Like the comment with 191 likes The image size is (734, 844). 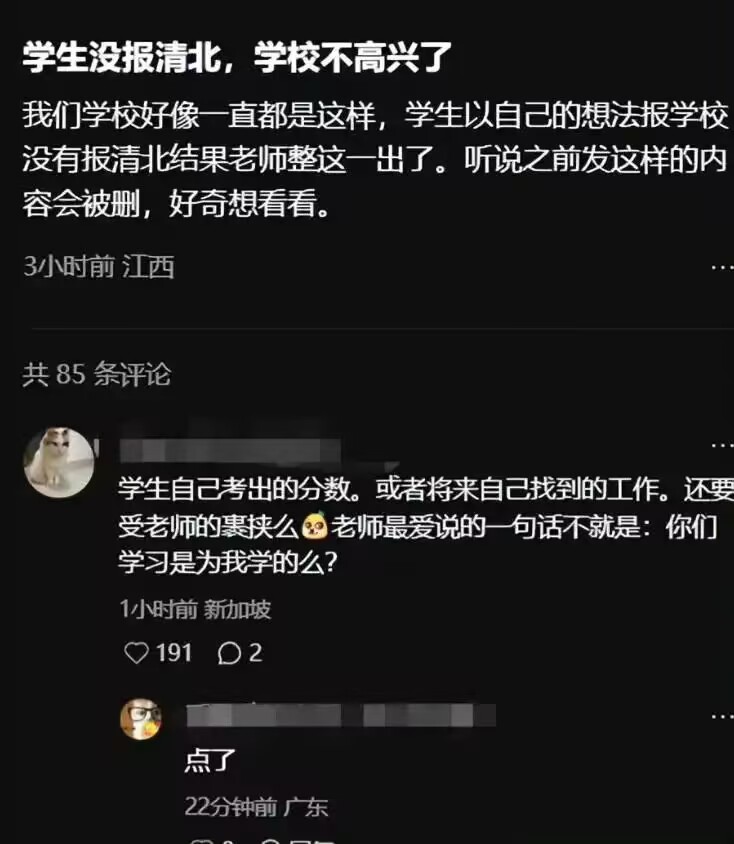136,653
